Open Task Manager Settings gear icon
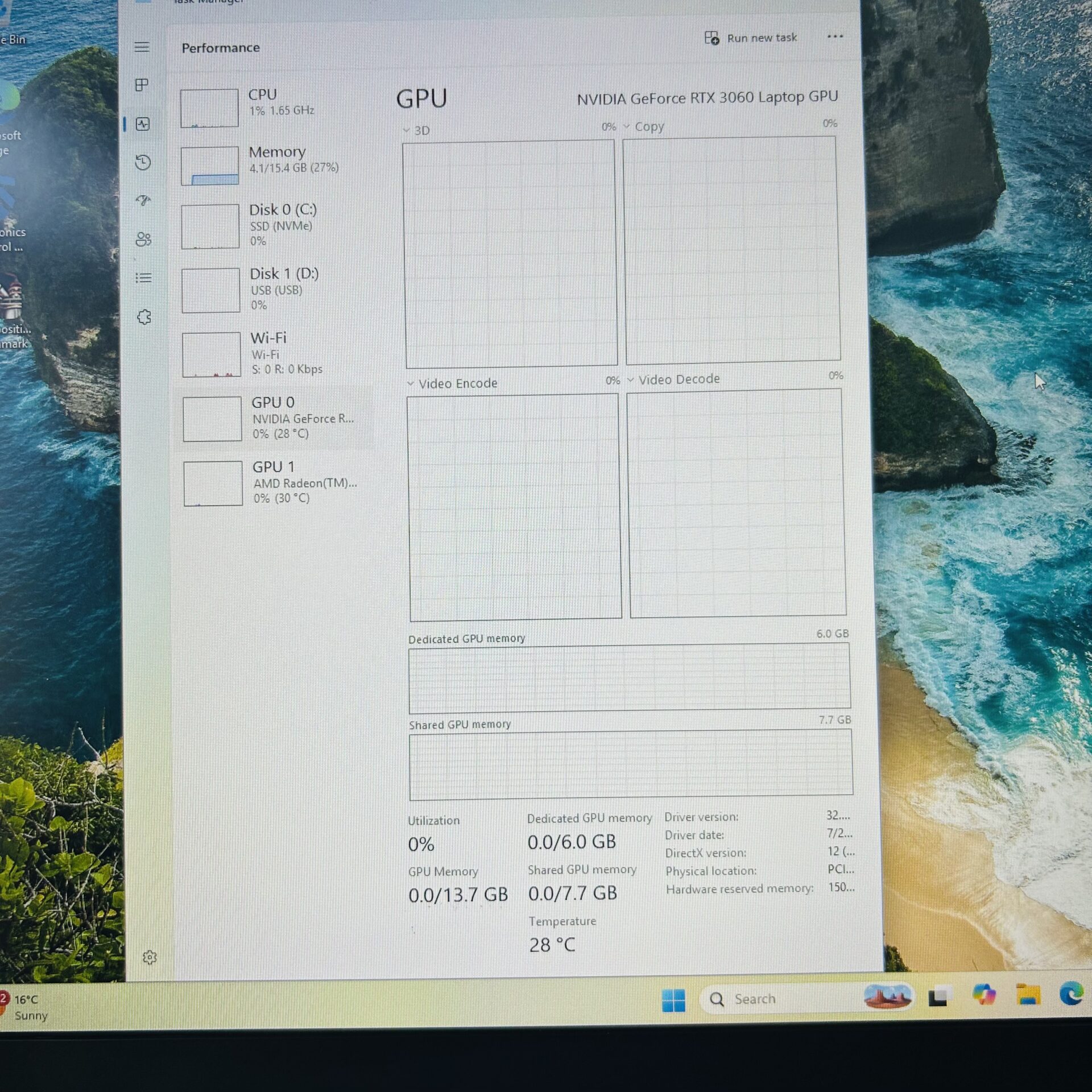1092x1092 pixels. coord(150,957)
